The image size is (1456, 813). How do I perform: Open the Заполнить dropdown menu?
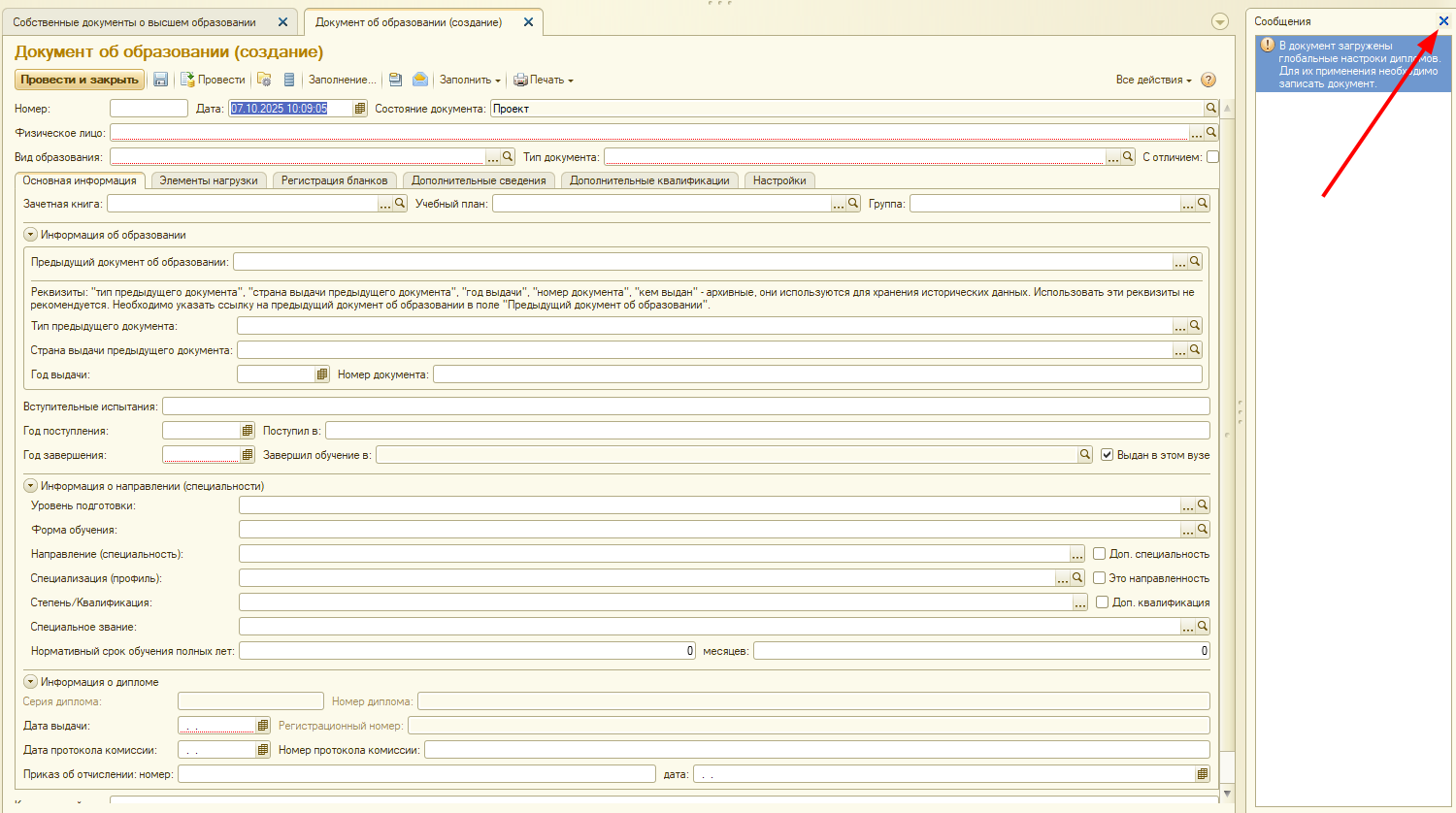point(470,80)
